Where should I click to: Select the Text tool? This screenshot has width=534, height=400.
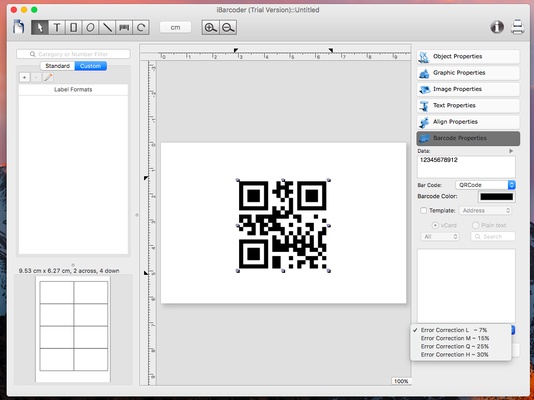(x=57, y=27)
